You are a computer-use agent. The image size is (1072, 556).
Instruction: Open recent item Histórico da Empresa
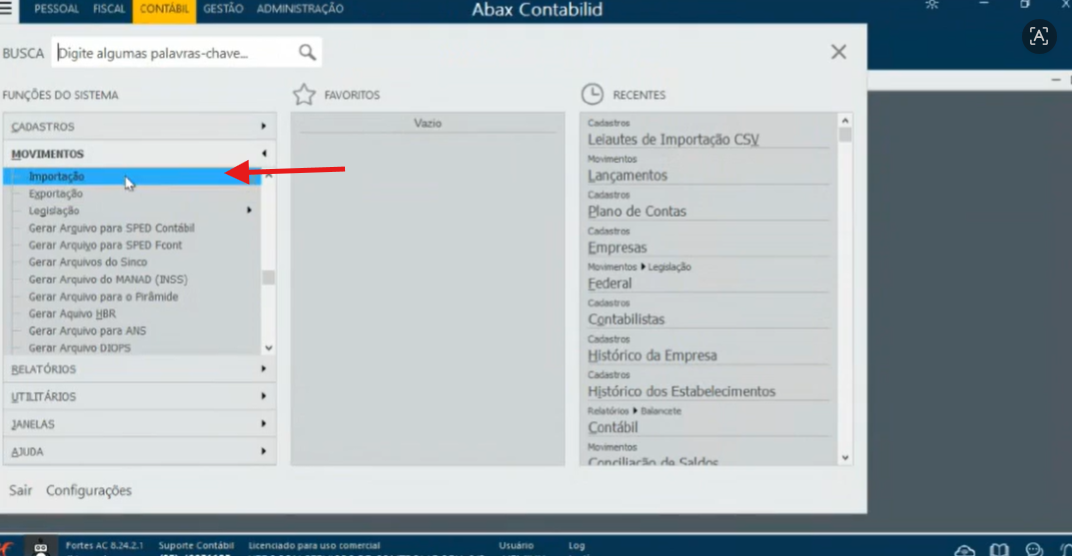click(x=652, y=356)
